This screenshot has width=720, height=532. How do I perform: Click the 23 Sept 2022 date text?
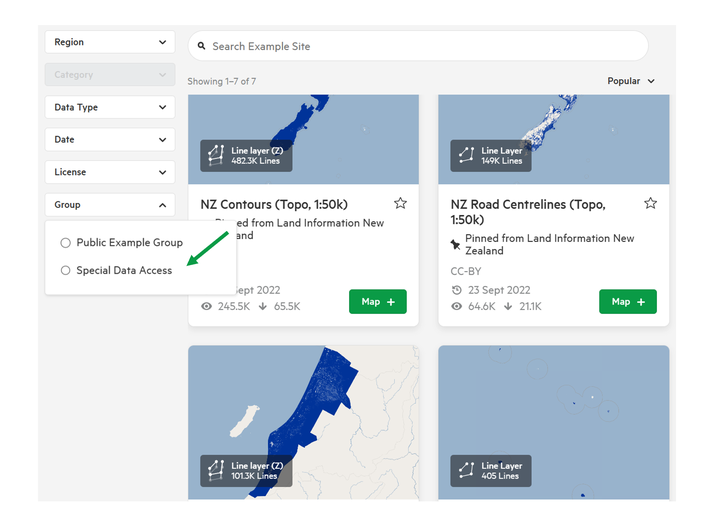[x=499, y=290]
